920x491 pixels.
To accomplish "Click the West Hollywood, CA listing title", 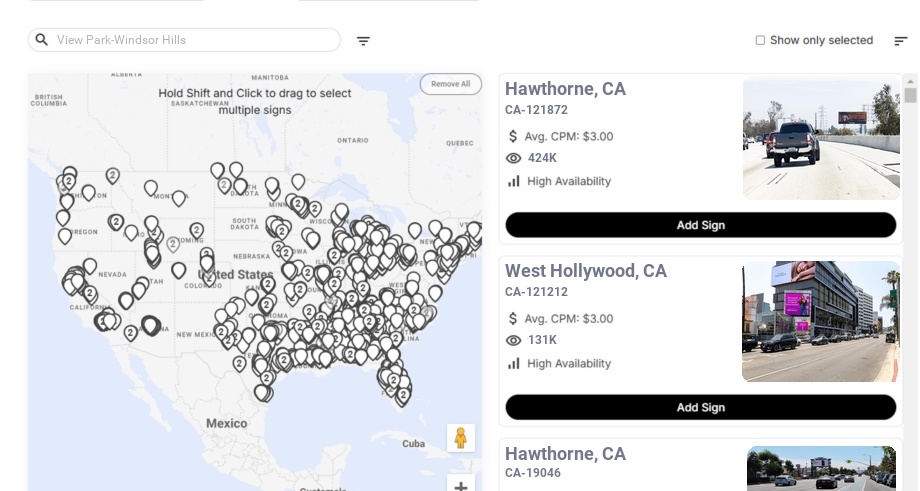I will (x=585, y=271).
